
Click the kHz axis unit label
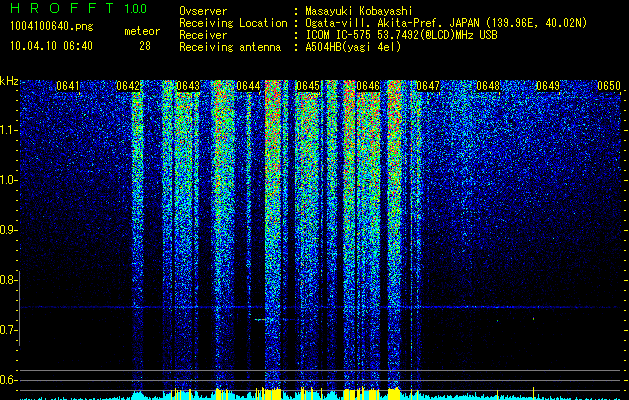[9, 81]
